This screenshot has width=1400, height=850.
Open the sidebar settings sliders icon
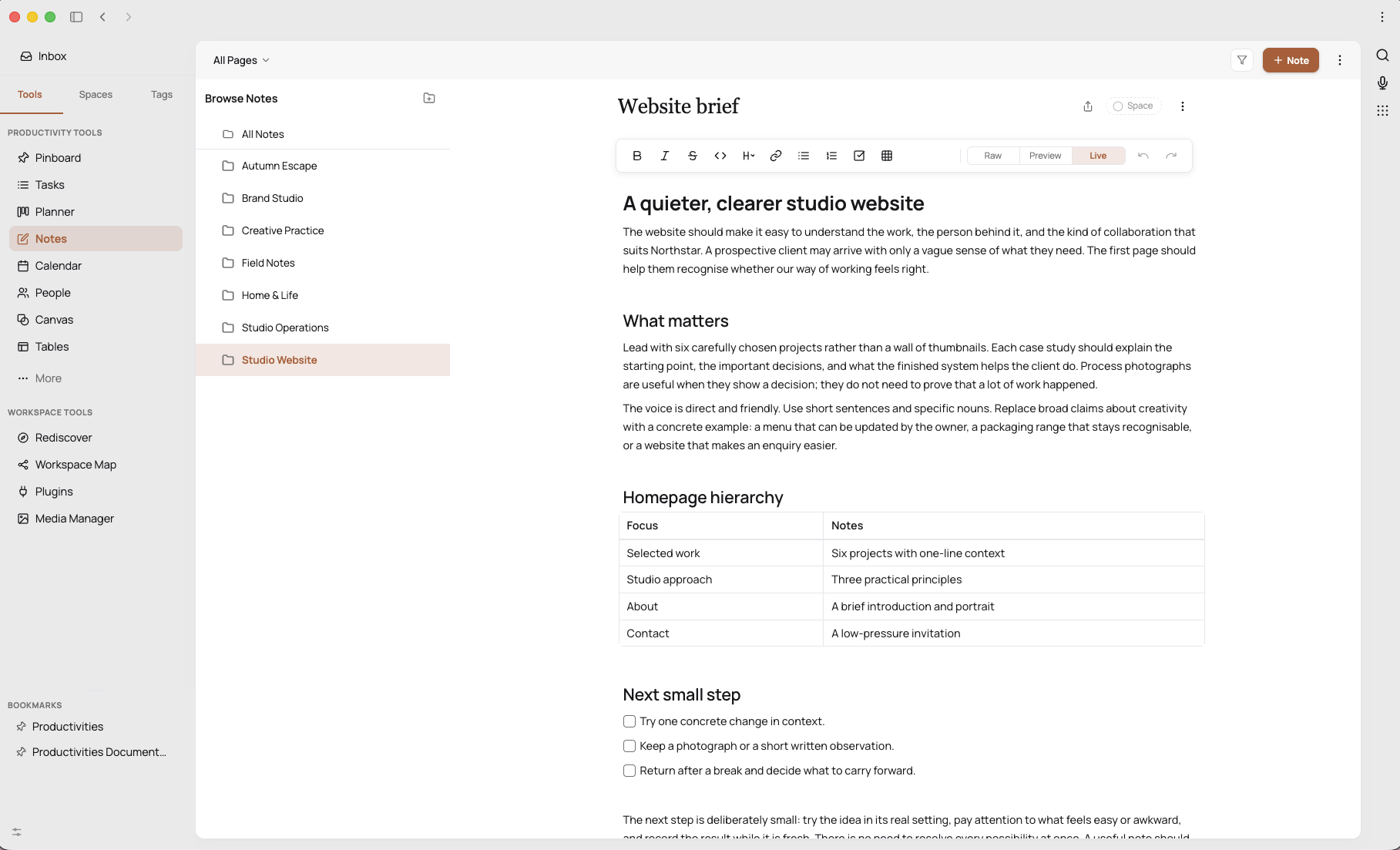coord(17,832)
